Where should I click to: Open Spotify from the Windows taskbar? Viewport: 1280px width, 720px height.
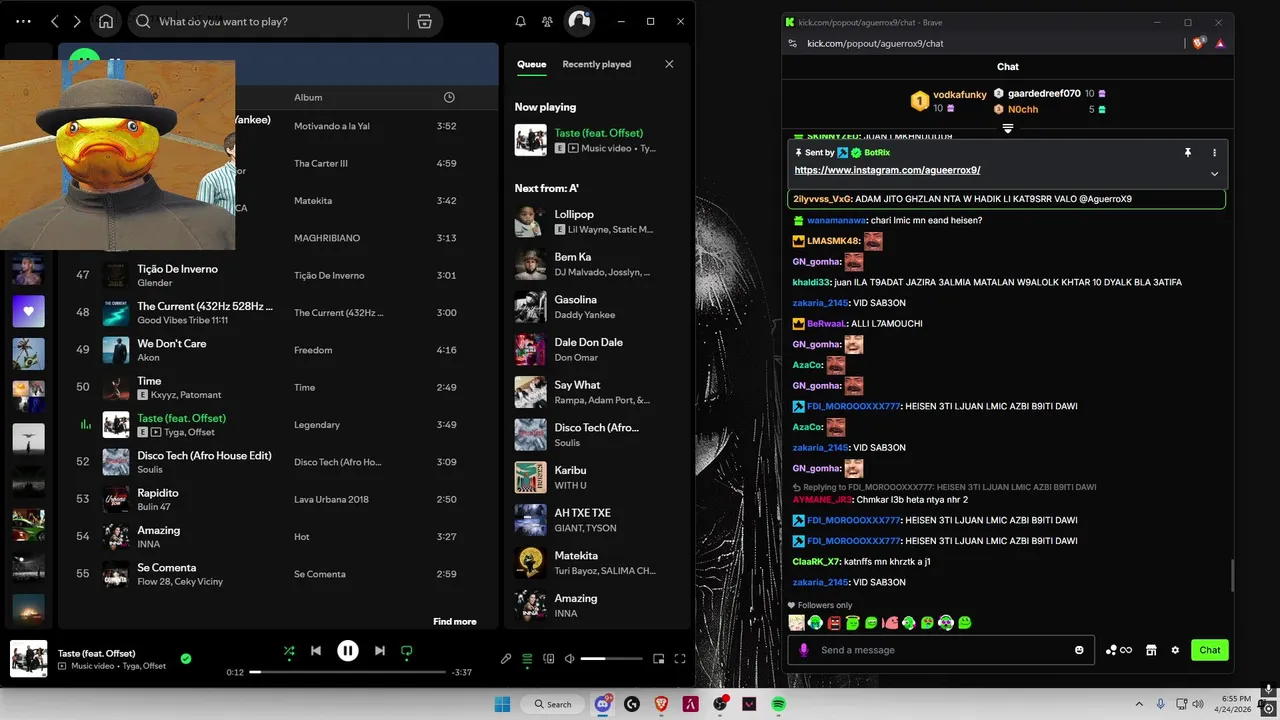tap(778, 704)
